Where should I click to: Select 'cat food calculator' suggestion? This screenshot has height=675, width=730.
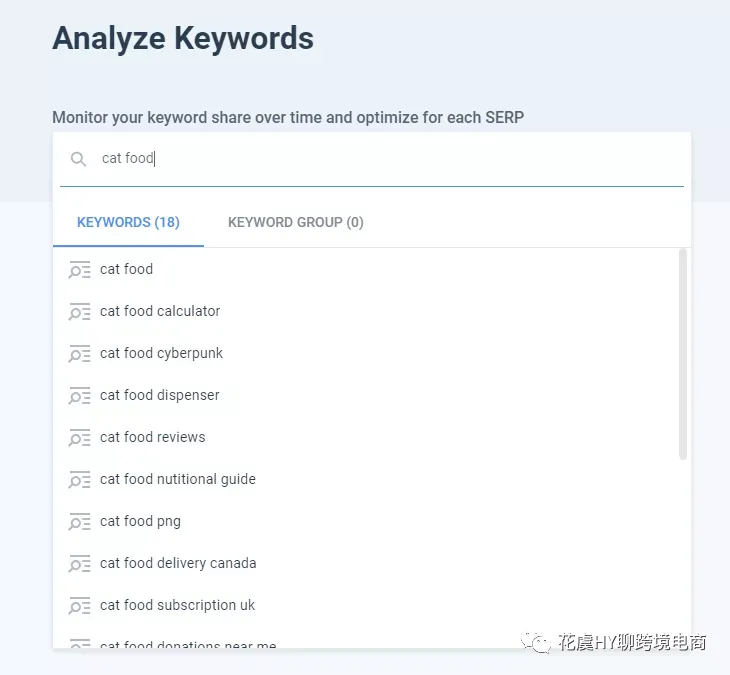coord(365,311)
